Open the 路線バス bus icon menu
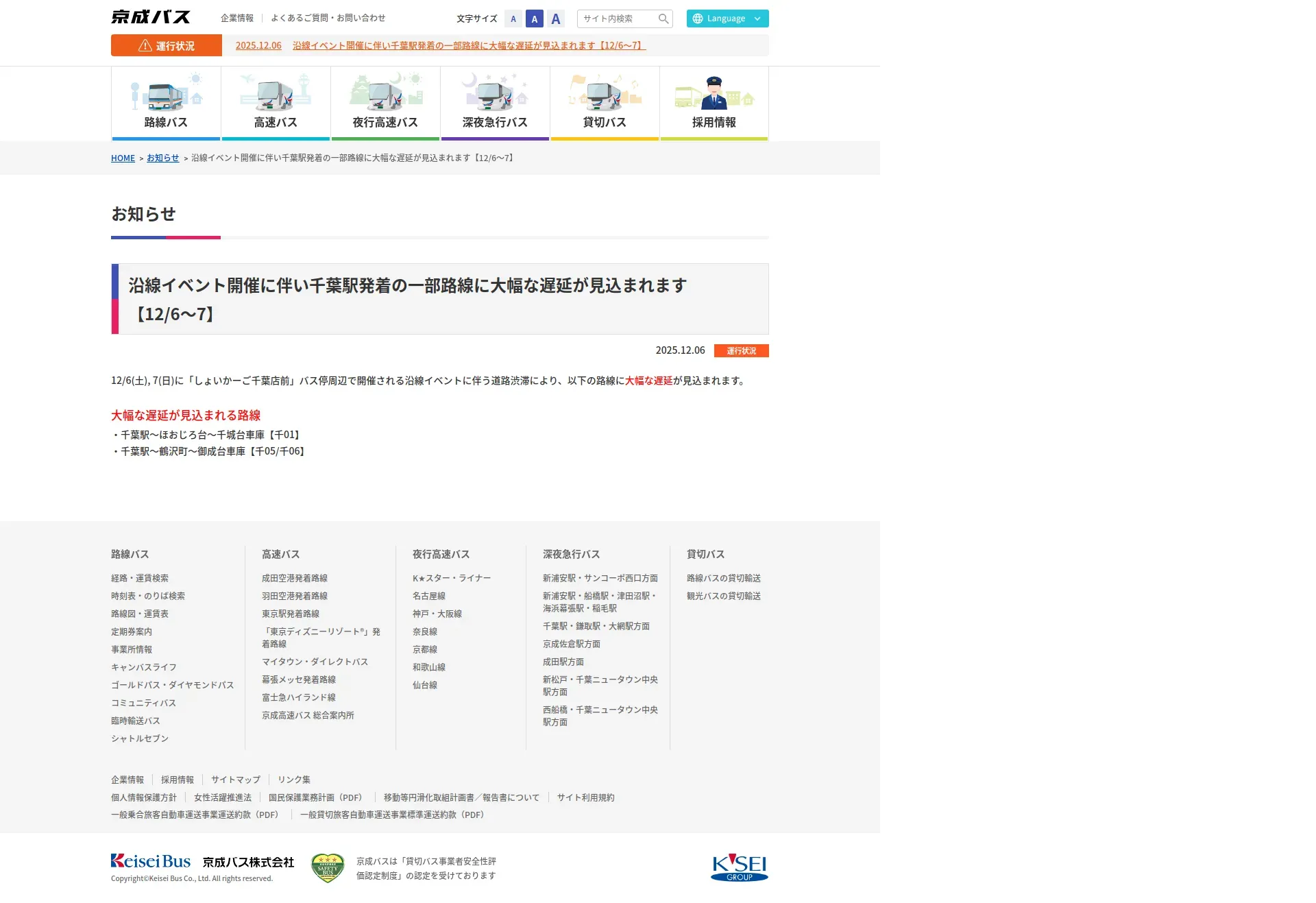The width and height of the screenshot is (1316, 903). click(x=166, y=103)
